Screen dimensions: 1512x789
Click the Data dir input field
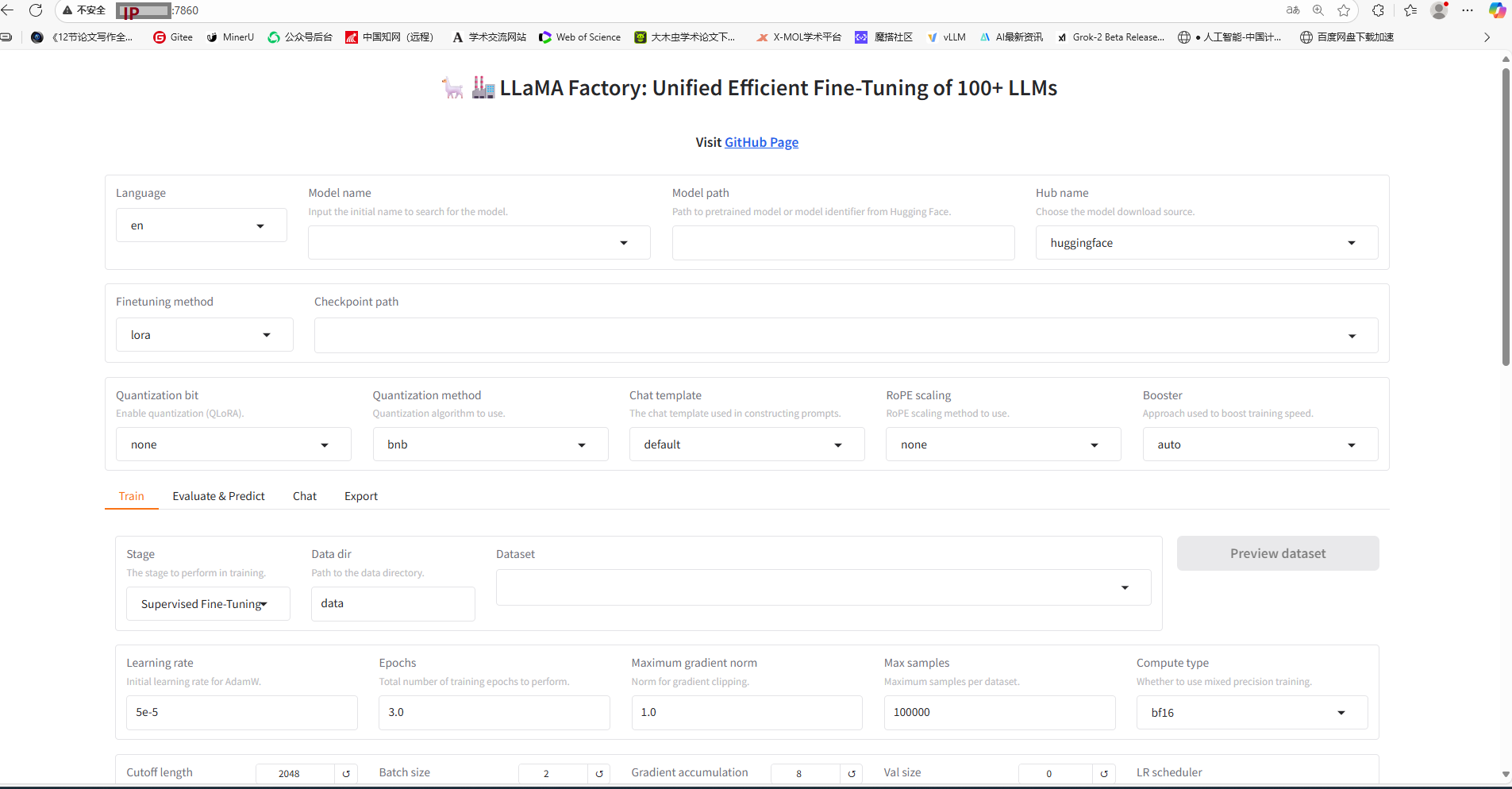click(x=393, y=604)
